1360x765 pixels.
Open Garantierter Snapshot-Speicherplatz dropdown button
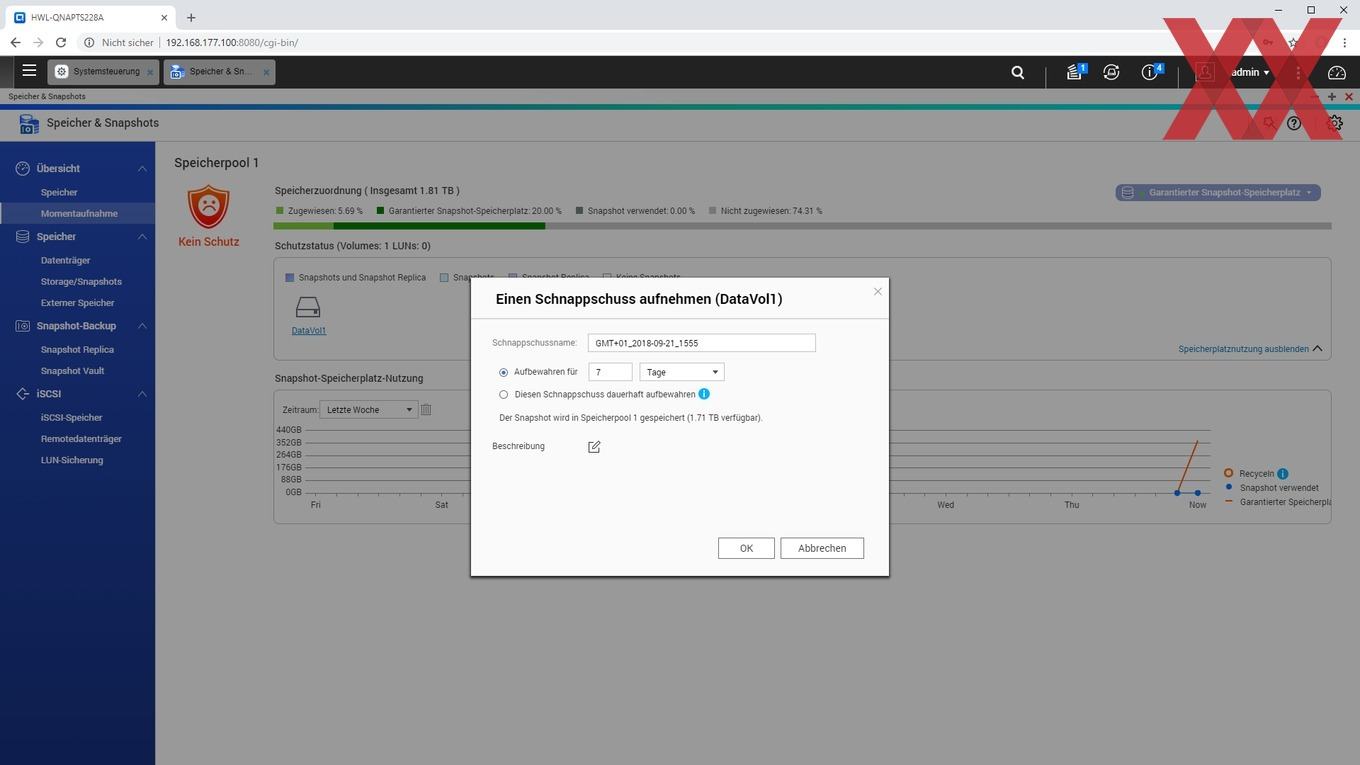pyautogui.click(x=1218, y=192)
